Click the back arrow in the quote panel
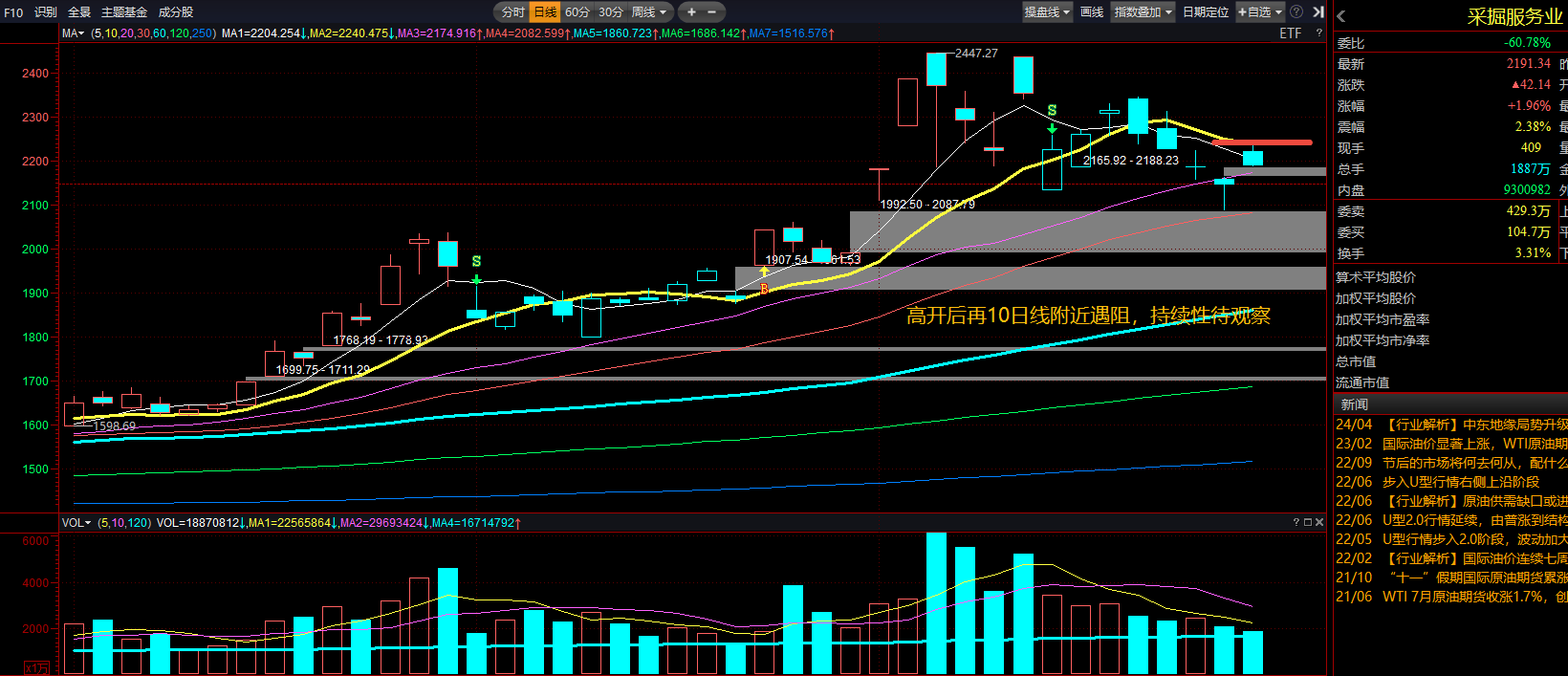The image size is (1568, 676). [x=1341, y=16]
